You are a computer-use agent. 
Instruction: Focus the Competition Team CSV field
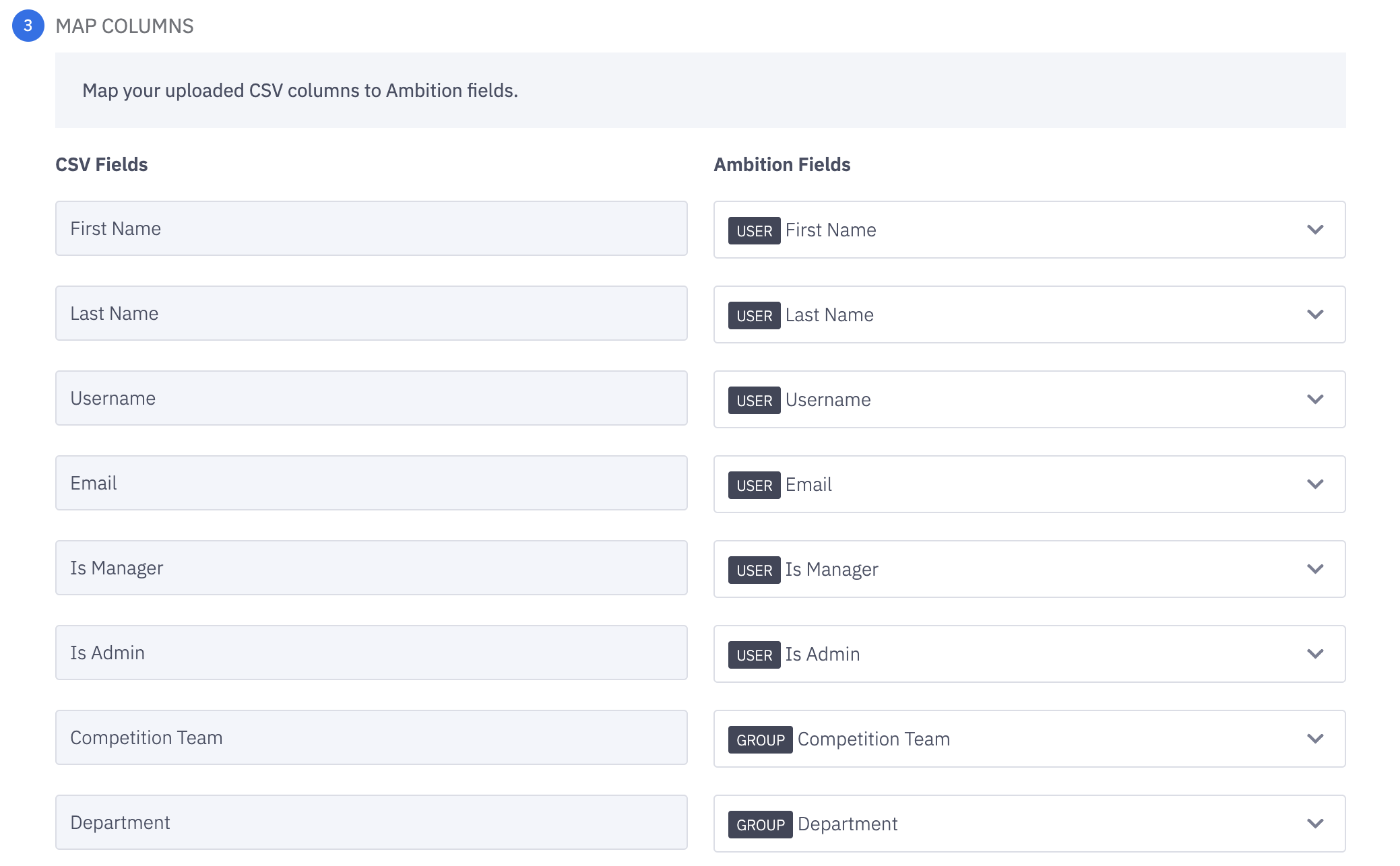pyautogui.click(x=371, y=738)
